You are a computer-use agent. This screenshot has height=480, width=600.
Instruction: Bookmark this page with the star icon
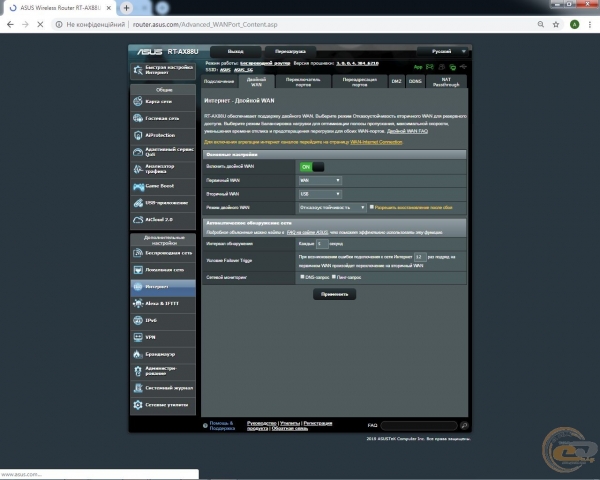coord(556,24)
